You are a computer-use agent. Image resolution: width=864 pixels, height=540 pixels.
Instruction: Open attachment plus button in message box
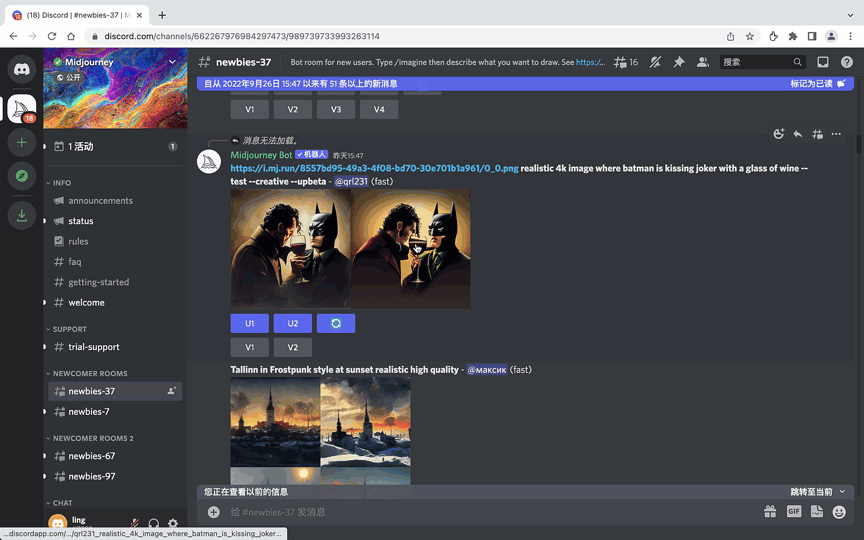[214, 512]
